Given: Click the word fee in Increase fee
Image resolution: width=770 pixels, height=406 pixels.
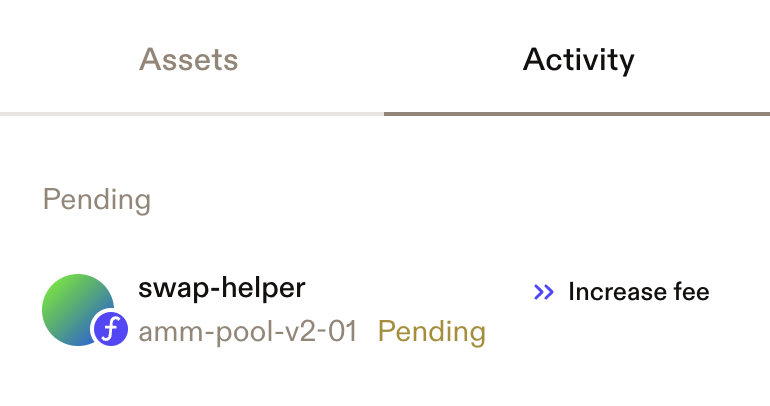Looking at the screenshot, I should [x=691, y=292].
